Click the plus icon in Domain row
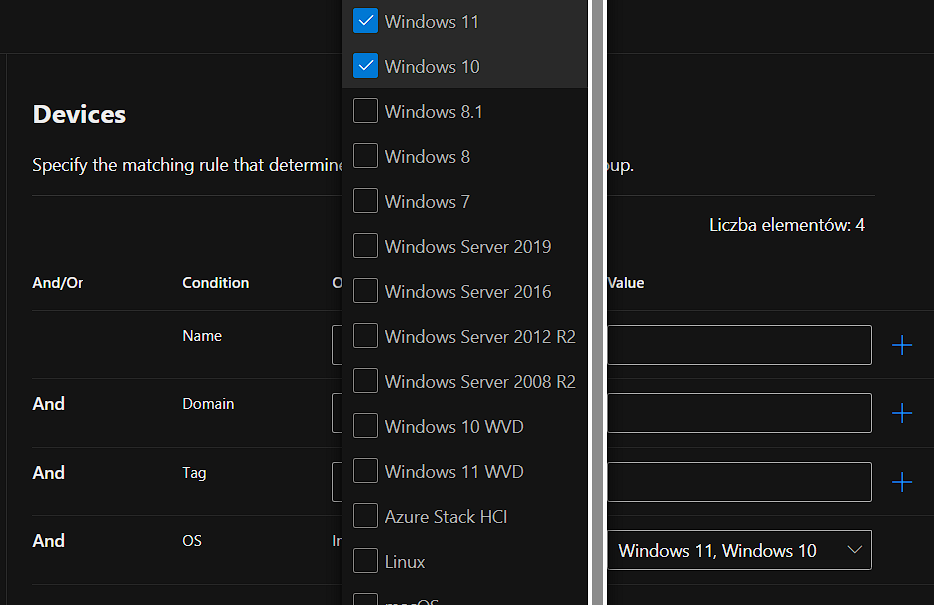 tap(901, 413)
